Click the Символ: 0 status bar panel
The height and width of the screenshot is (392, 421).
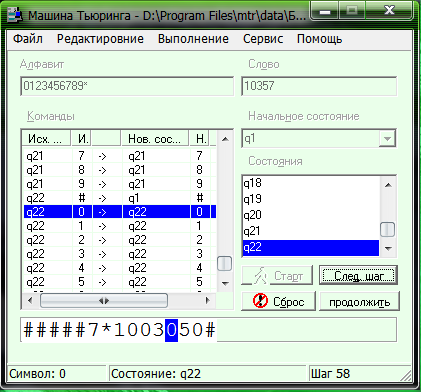click(x=57, y=374)
